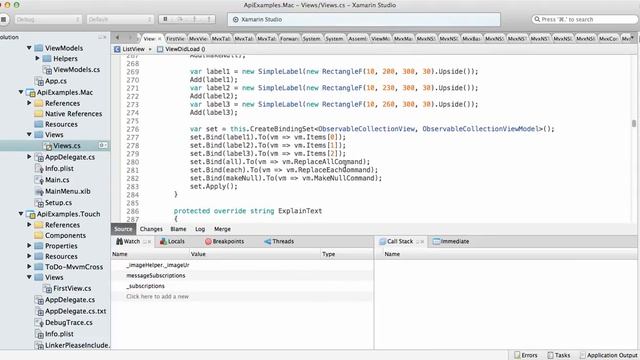640x360 pixels.
Task: Stop debugging with the stop button
Action: [x=4, y=19]
